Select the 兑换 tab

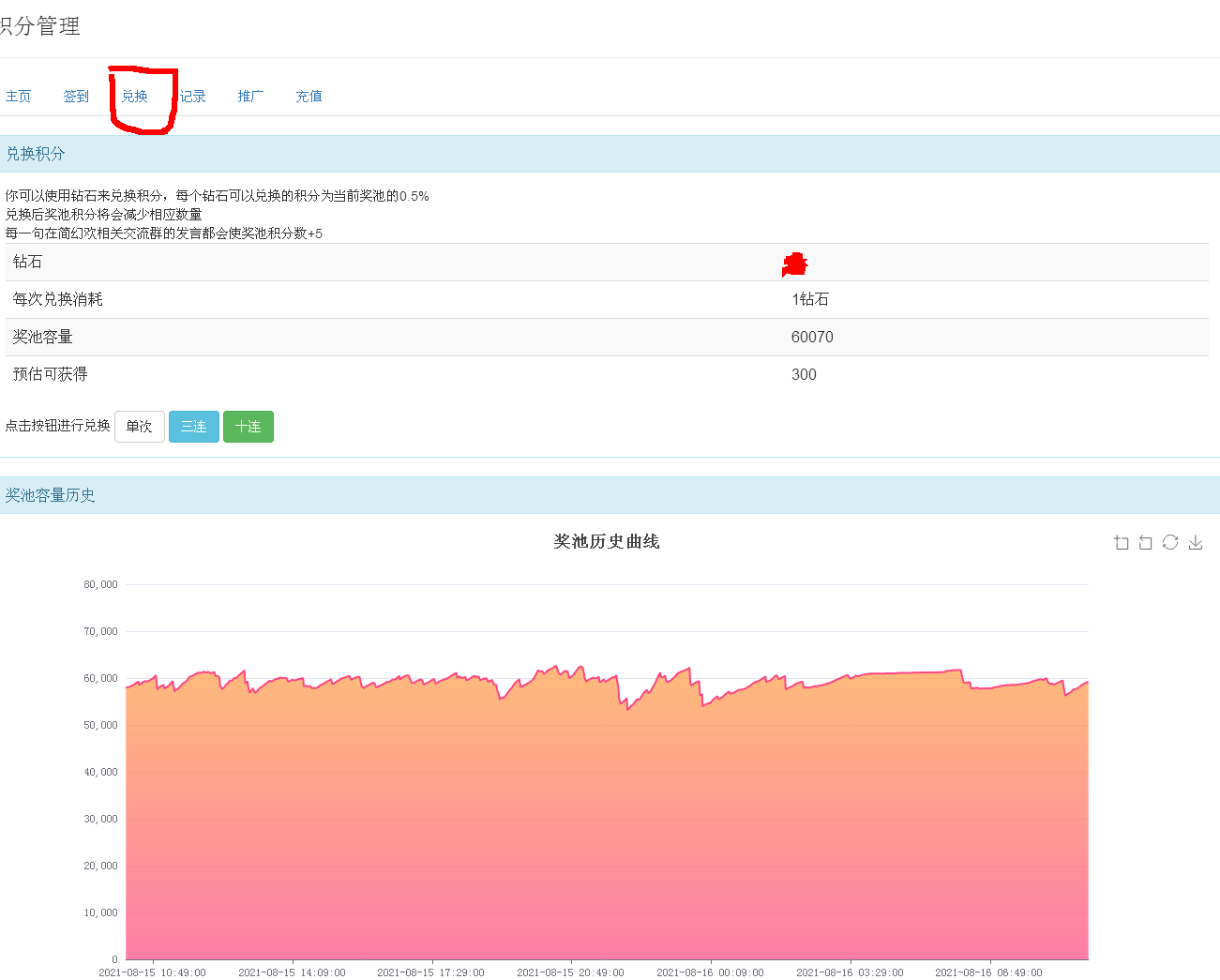click(134, 96)
